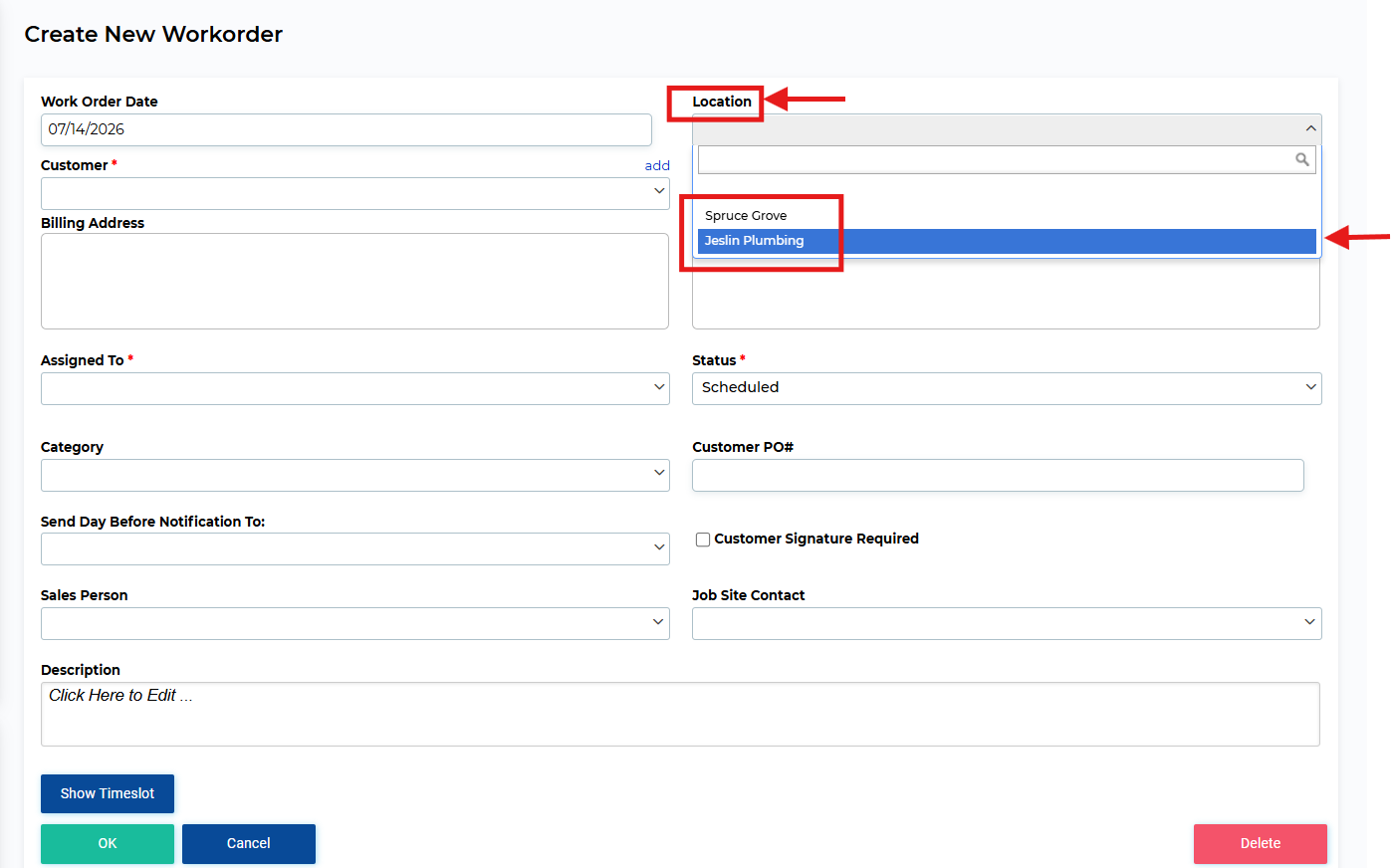Edit the Work Order Date field
1391x868 pixels.
347,129
